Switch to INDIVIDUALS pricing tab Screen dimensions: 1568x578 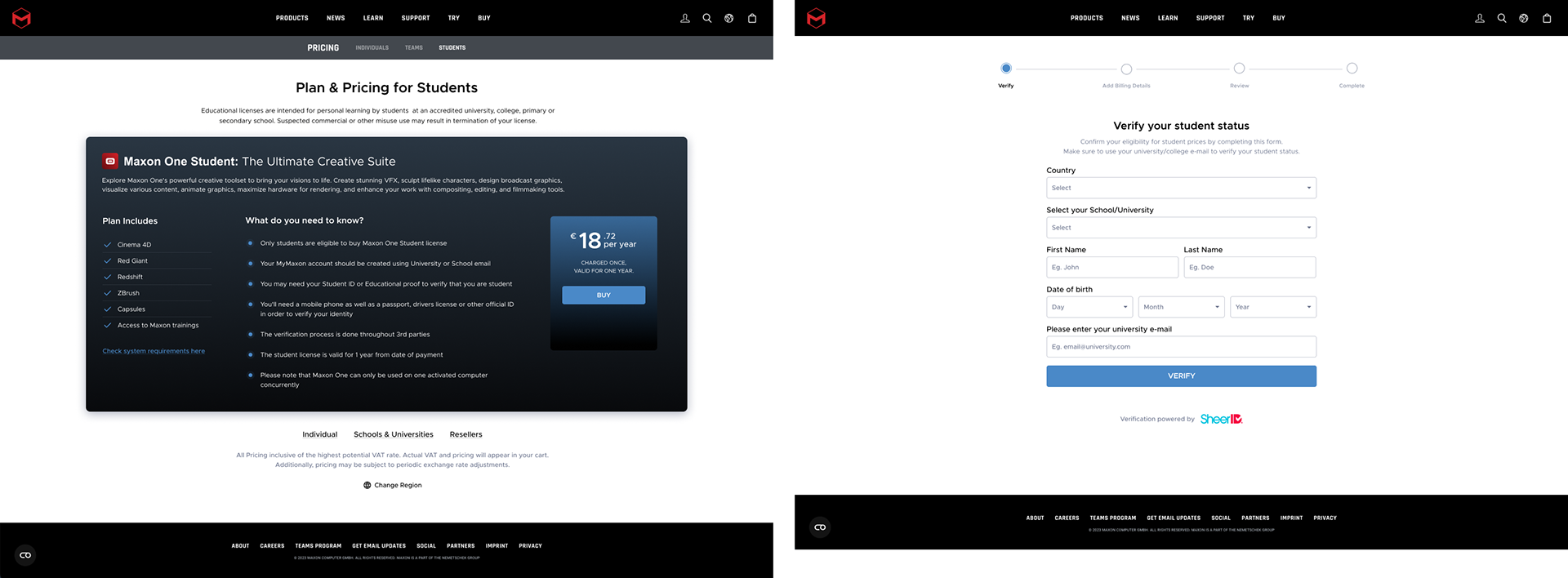pyautogui.click(x=372, y=47)
